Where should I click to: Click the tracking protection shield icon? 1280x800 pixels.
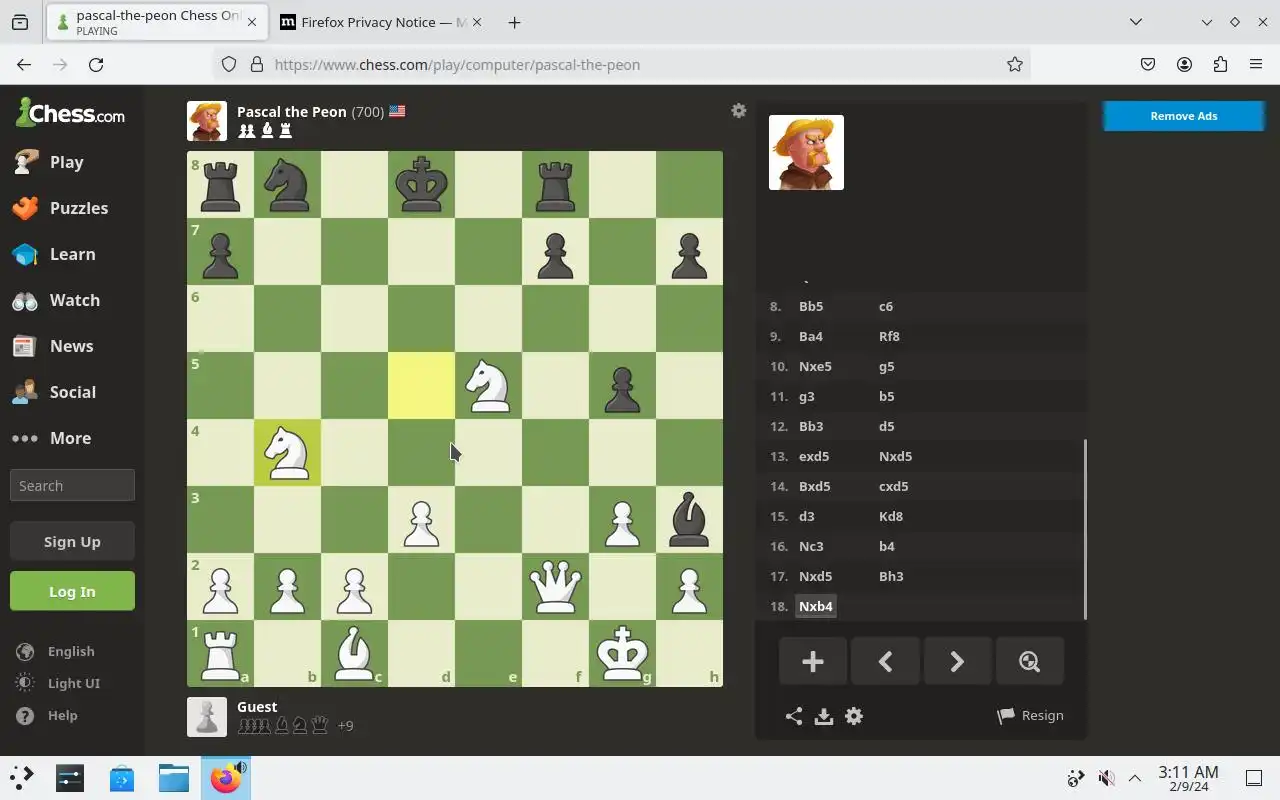[229, 64]
